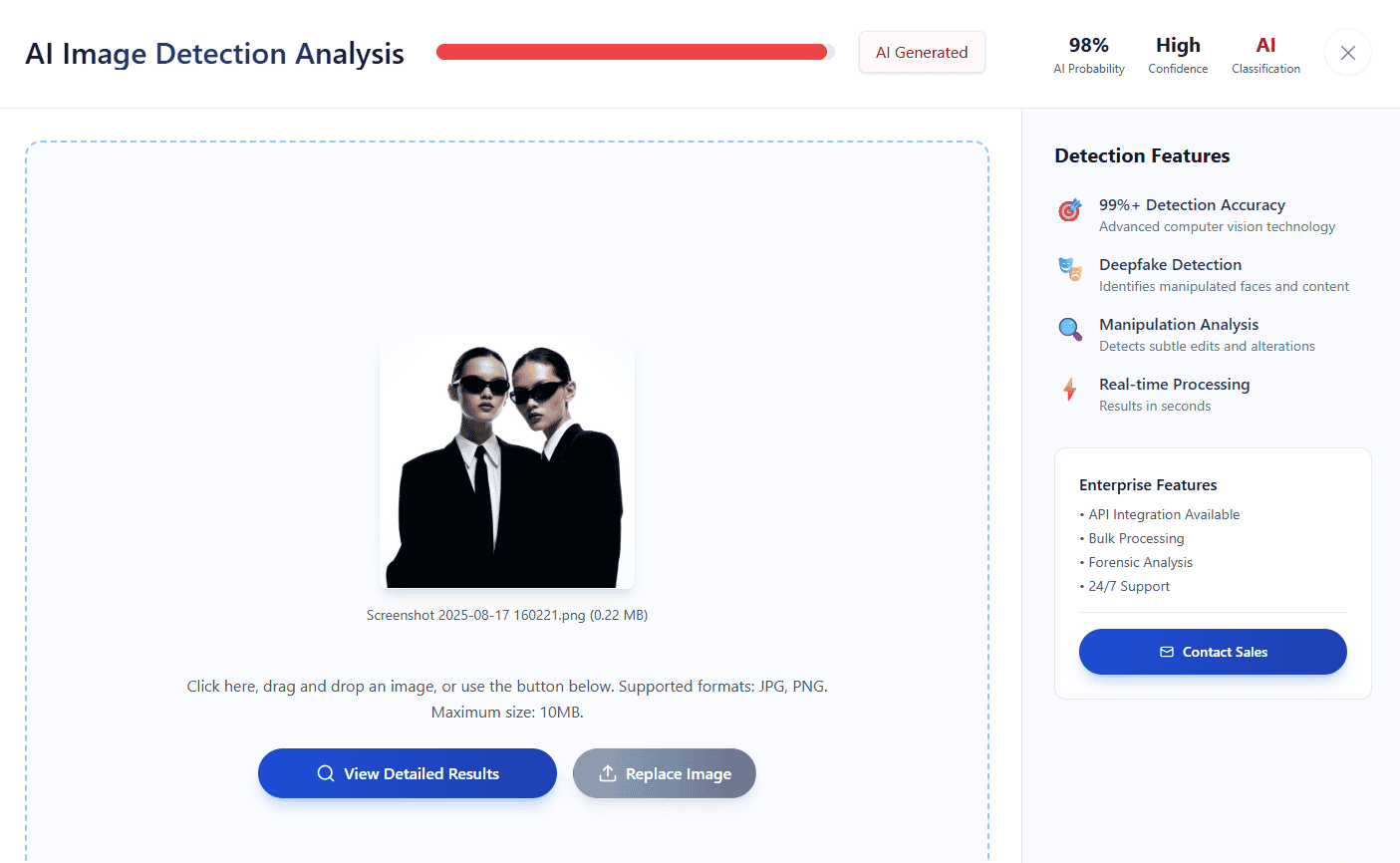Click the AI Image Detection Analysis heading
Image resolution: width=1400 pixels, height=863 pixels.
click(x=215, y=54)
